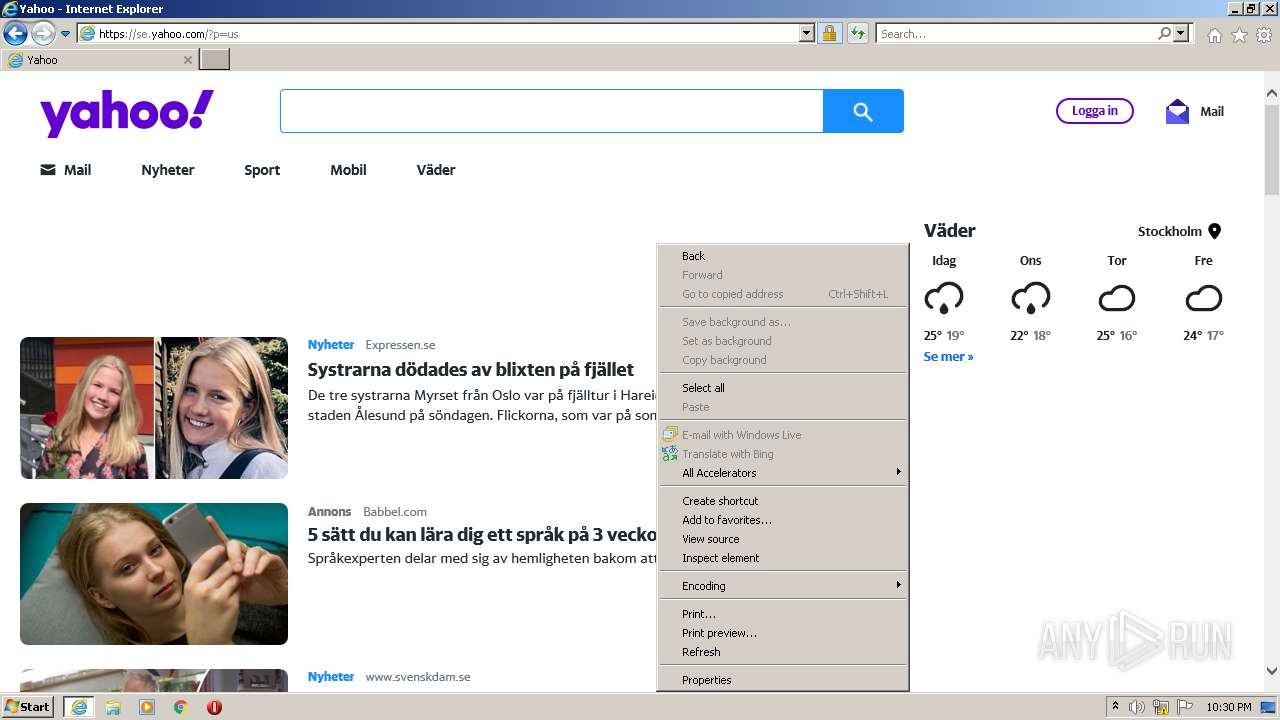Choose Print… in context menu
This screenshot has height=720, width=1280.
pos(783,614)
